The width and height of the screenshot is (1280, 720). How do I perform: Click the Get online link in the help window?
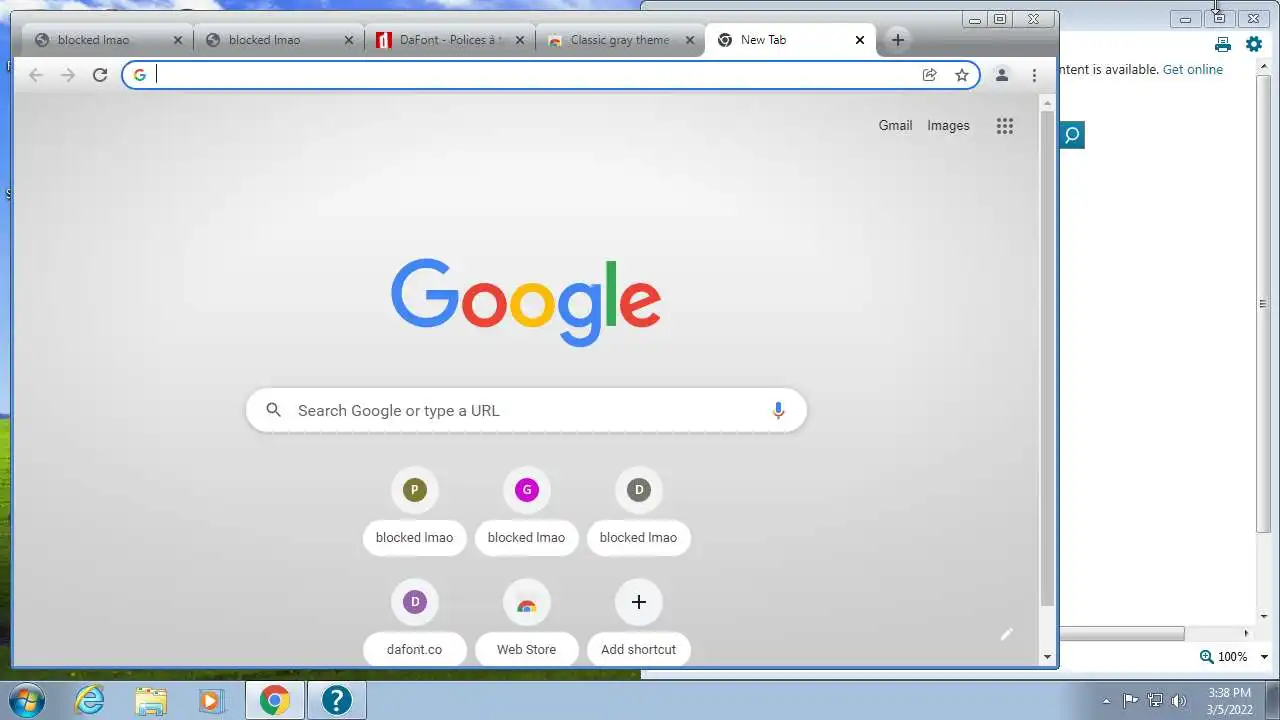pos(1193,69)
